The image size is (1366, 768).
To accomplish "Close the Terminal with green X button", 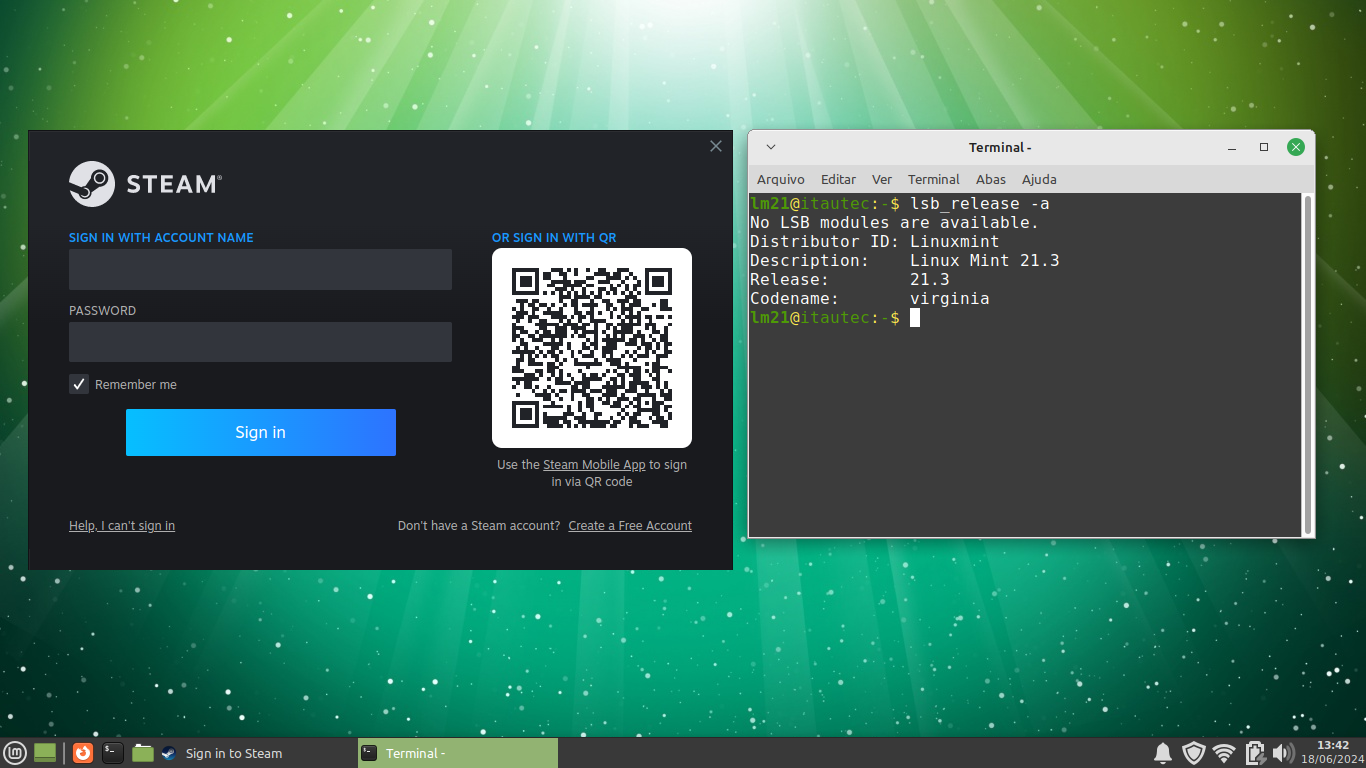I will tap(1296, 147).
